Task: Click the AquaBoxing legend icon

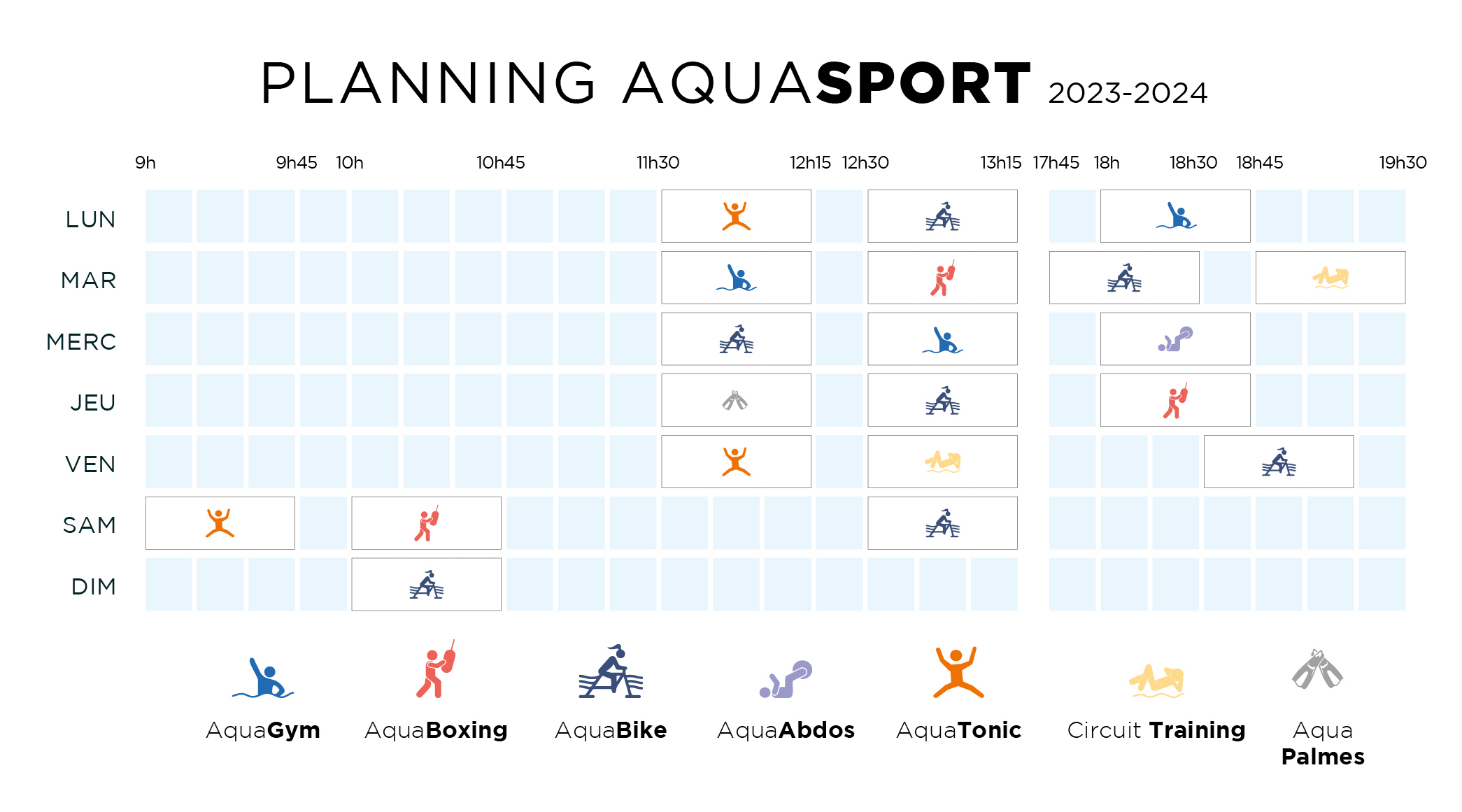Action: pyautogui.click(x=436, y=670)
